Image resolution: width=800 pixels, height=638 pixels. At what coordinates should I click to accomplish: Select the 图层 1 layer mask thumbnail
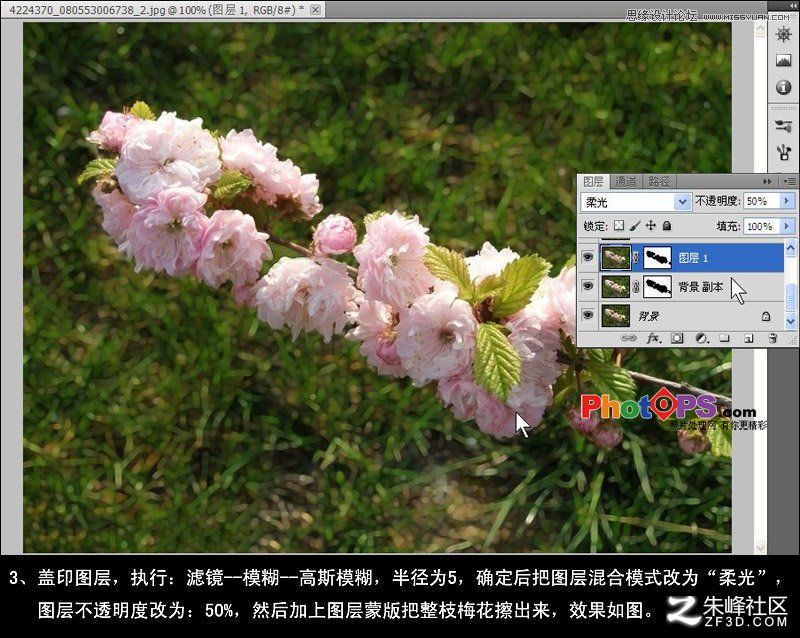657,258
